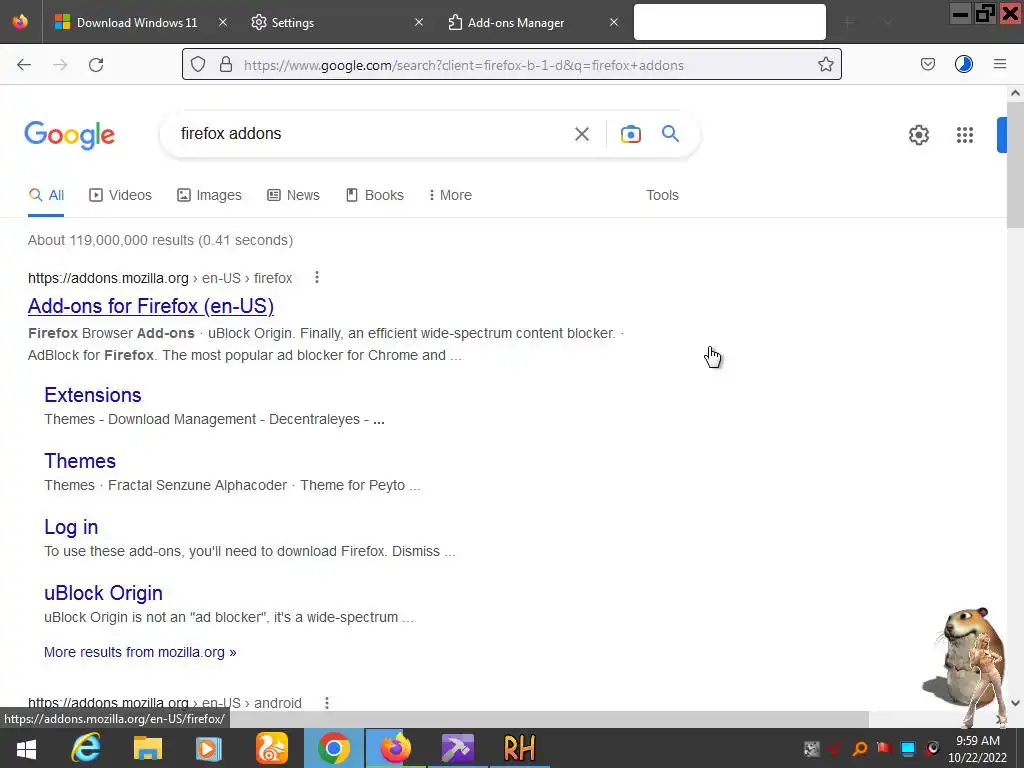
Task: Open options for first addons.mozilla.org result
Action: [x=317, y=278]
